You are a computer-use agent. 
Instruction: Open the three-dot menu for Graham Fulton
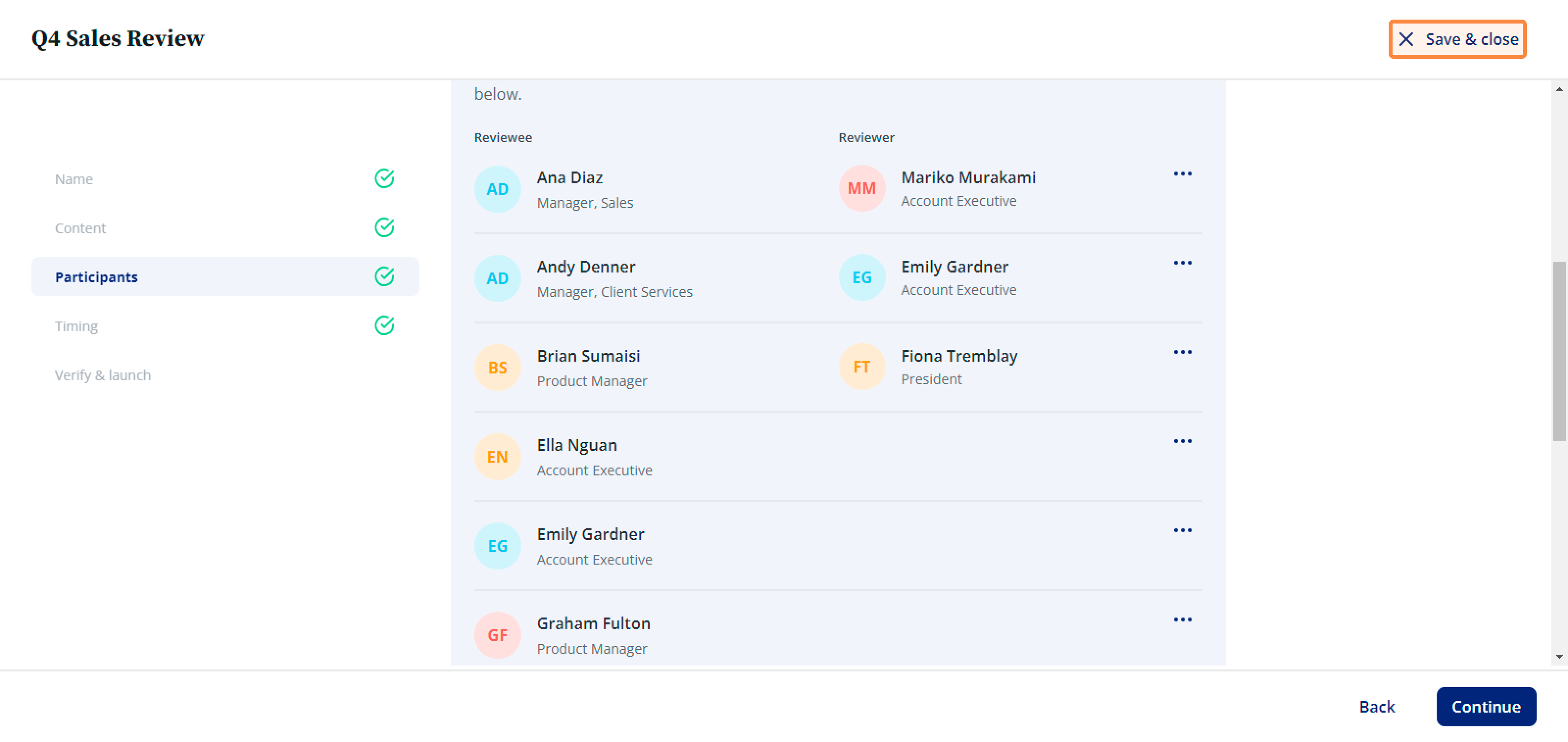point(1182,619)
